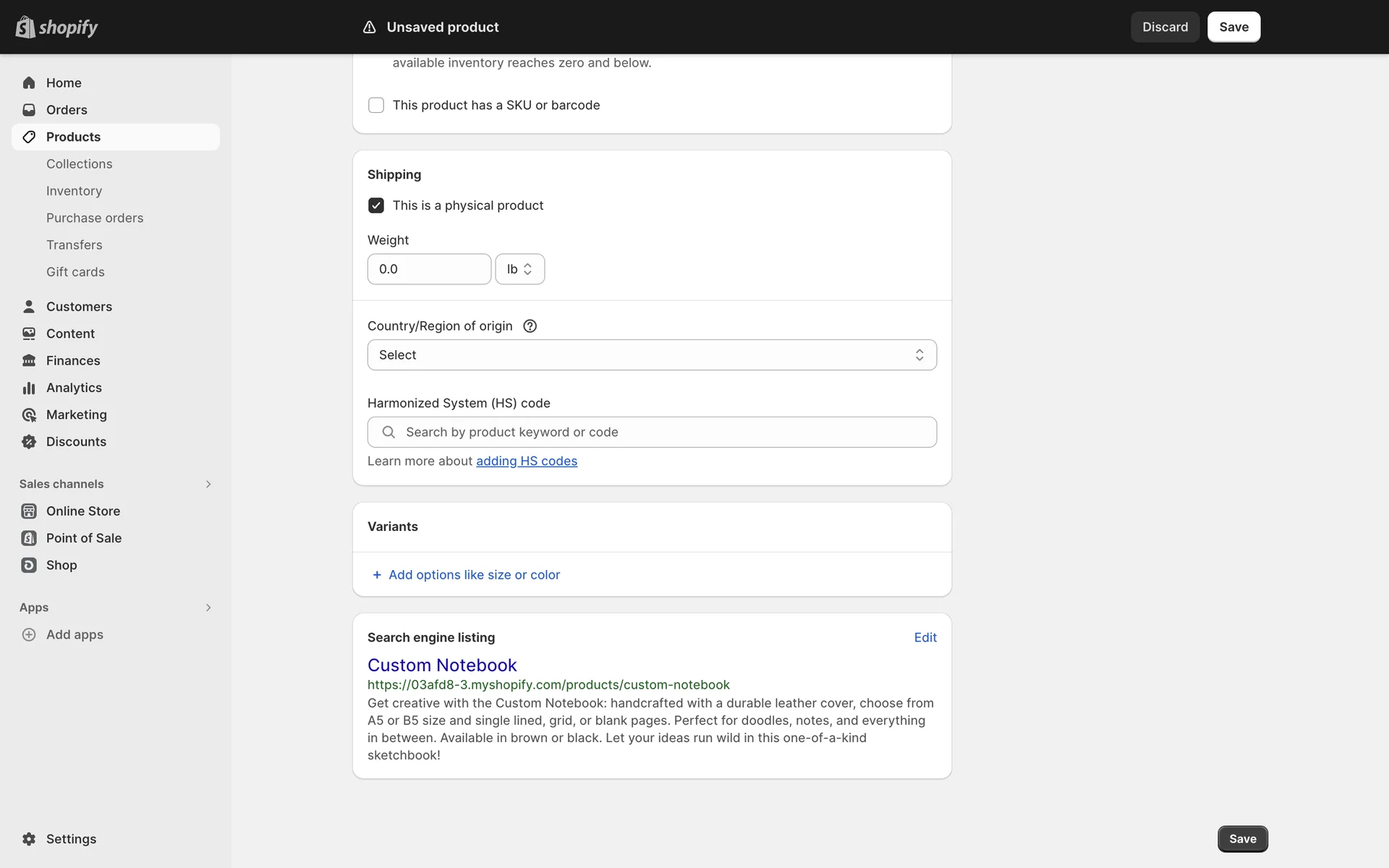Open Country/Region of origin Select dropdown
The width and height of the screenshot is (1389, 868).
(651, 355)
